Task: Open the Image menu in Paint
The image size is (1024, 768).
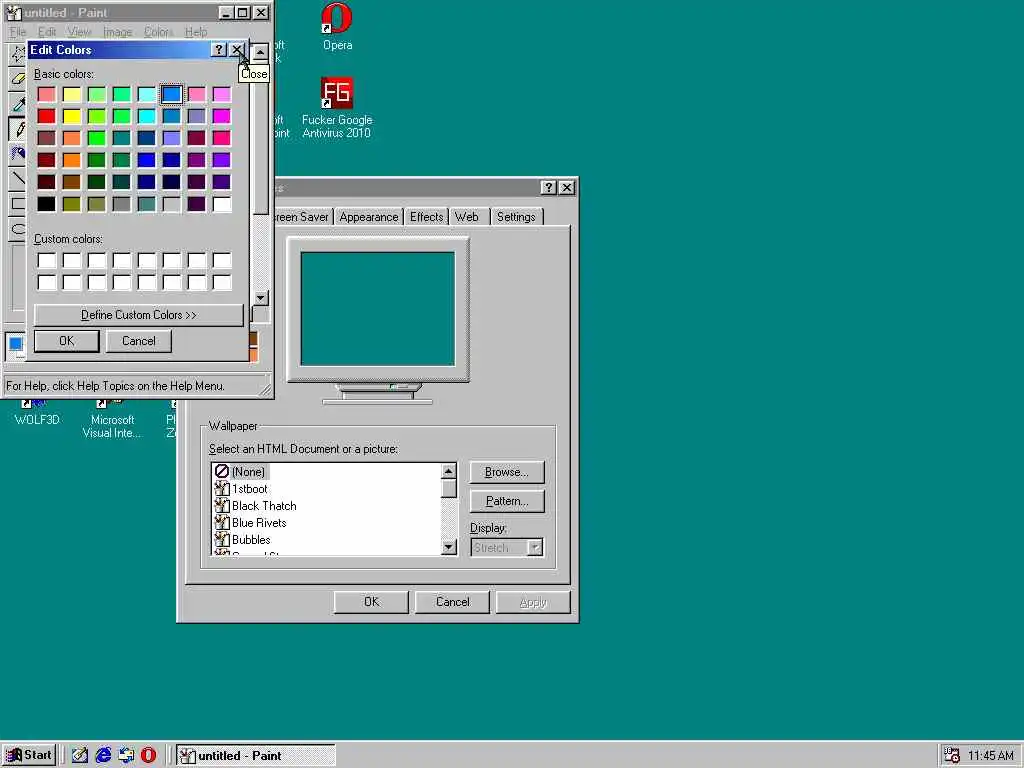Action: pyautogui.click(x=118, y=31)
